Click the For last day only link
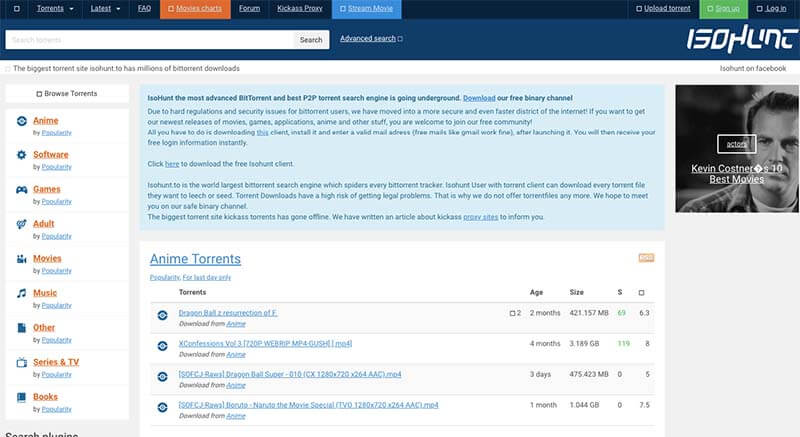 207,277
